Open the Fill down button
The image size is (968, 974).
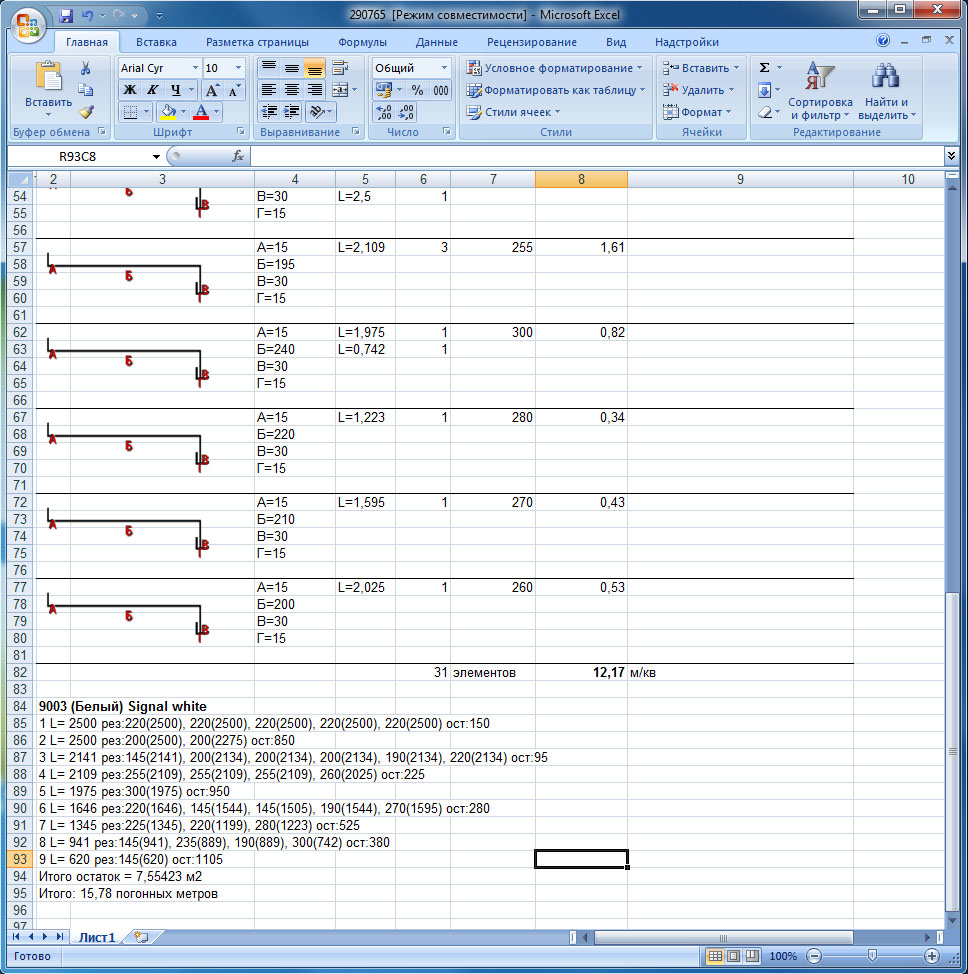click(765, 90)
